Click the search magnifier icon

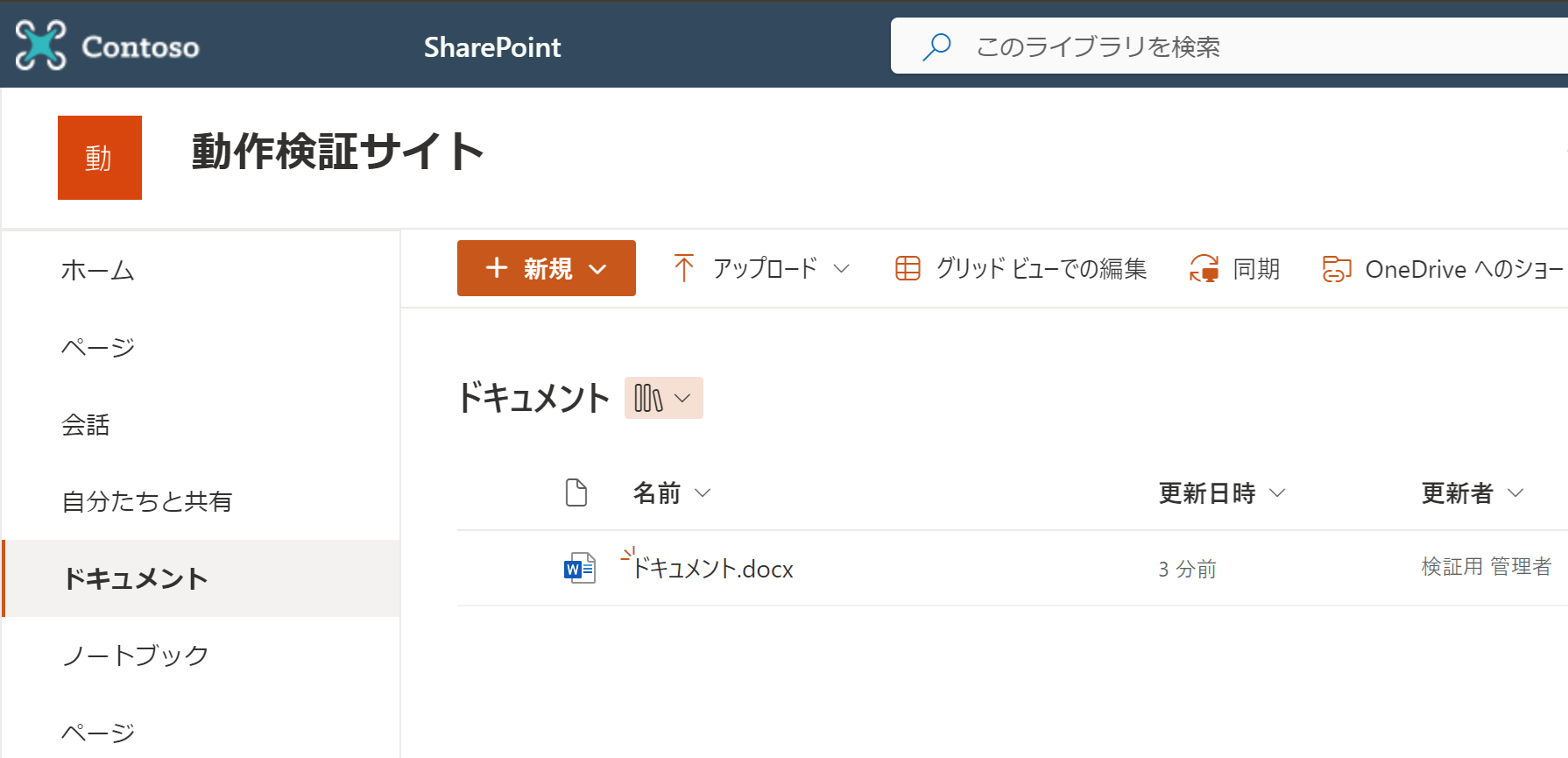coord(936,46)
